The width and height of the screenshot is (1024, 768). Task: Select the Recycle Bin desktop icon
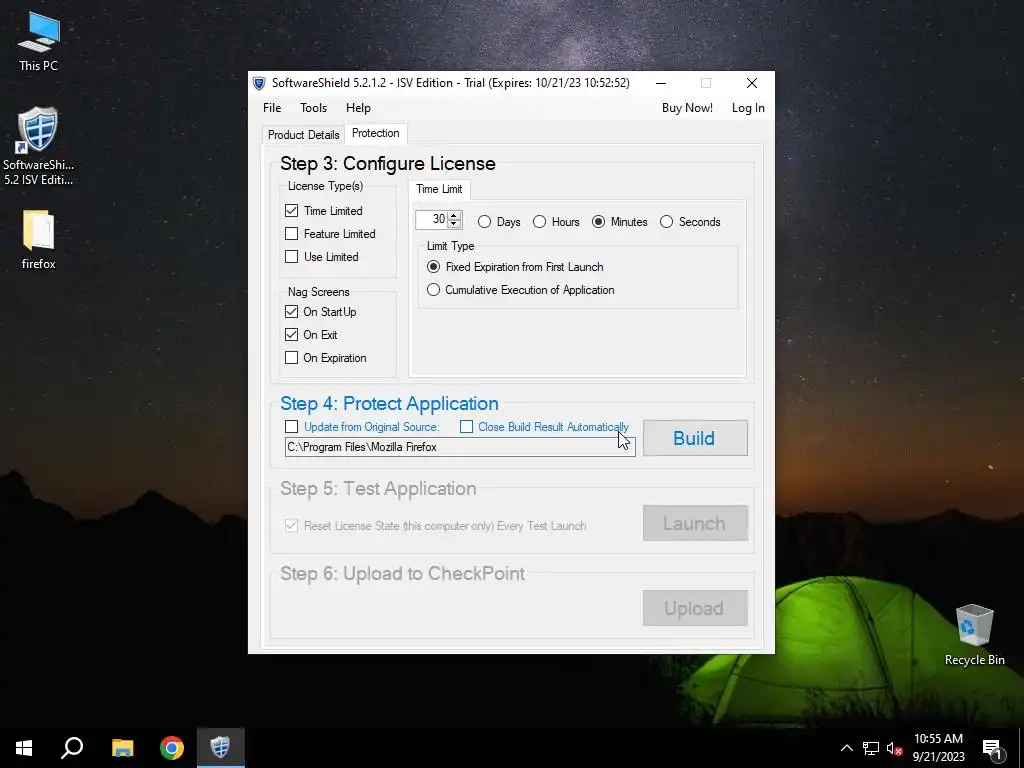pyautogui.click(x=974, y=634)
